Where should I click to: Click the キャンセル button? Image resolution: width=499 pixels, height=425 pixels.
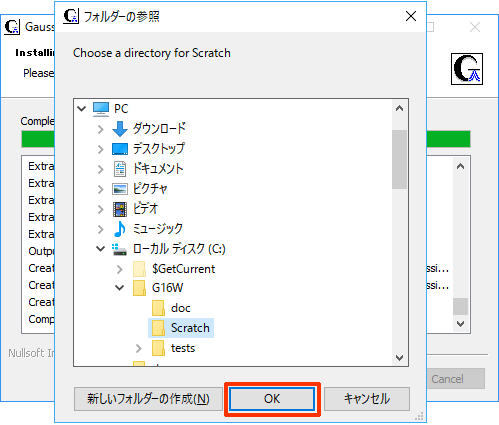[367, 399]
